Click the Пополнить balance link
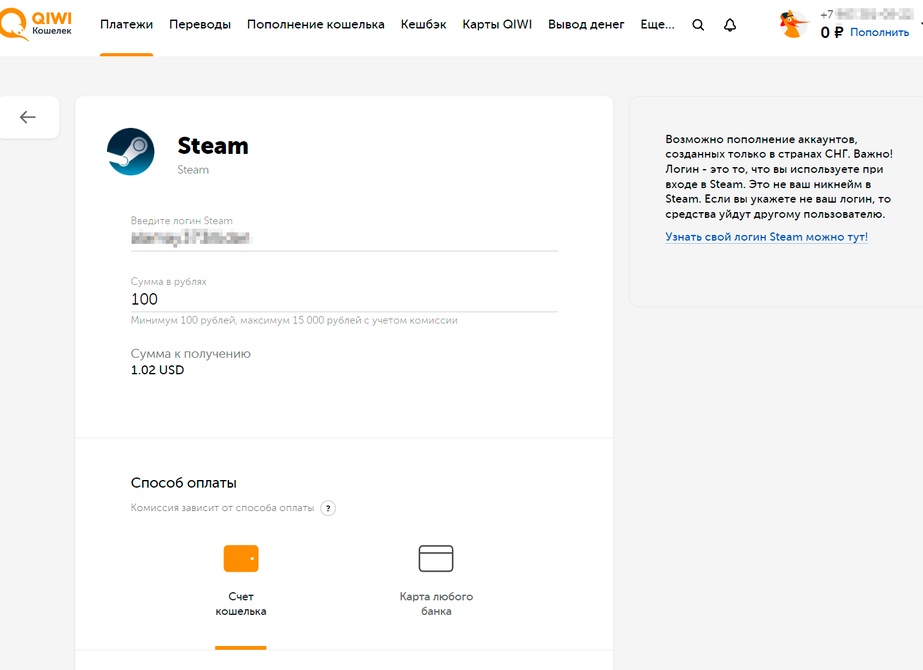923x670 pixels. (879, 32)
